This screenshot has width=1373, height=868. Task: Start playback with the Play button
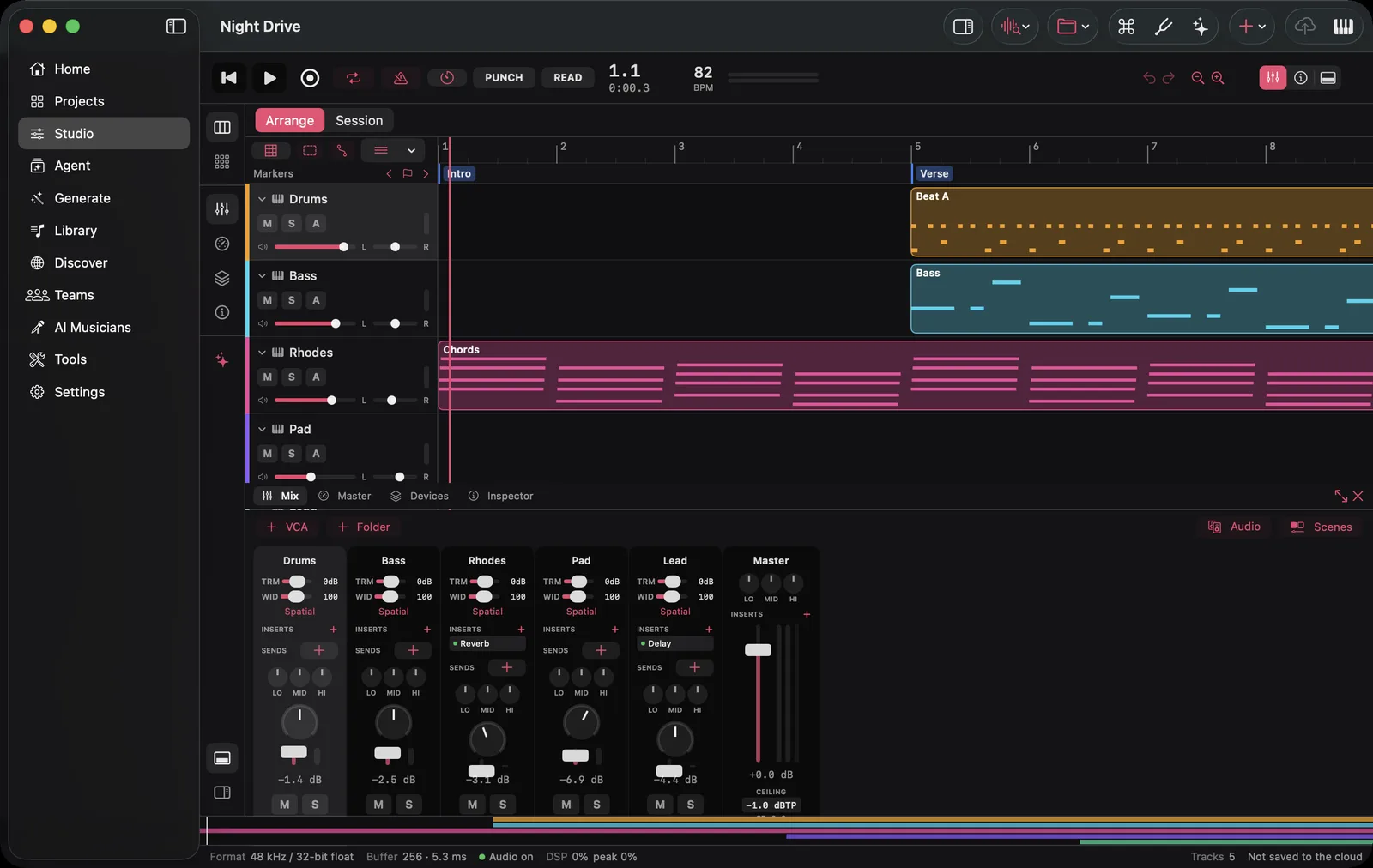[269, 78]
